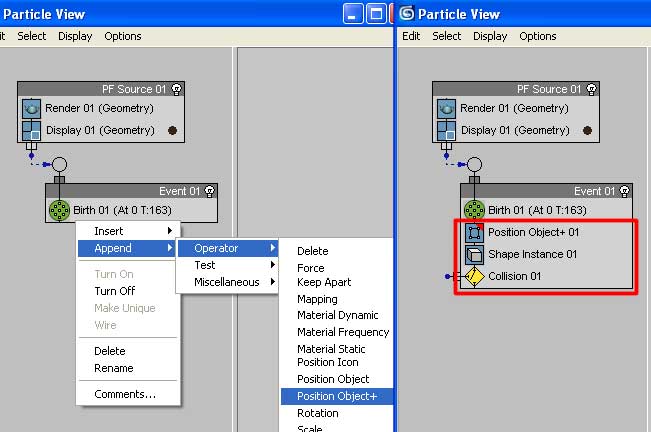The width and height of the screenshot is (651, 432).
Task: Click Event 01 header in left window
Action: [x=131, y=191]
